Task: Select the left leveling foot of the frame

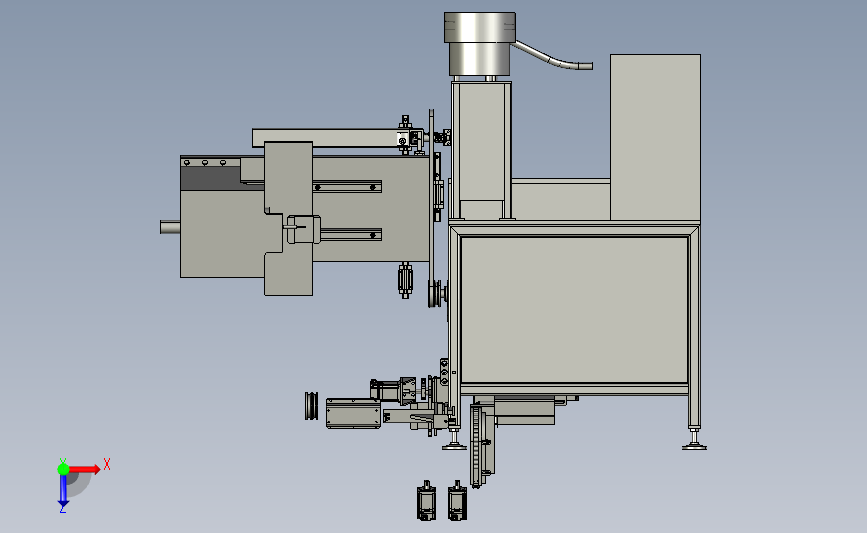Action: [x=455, y=439]
